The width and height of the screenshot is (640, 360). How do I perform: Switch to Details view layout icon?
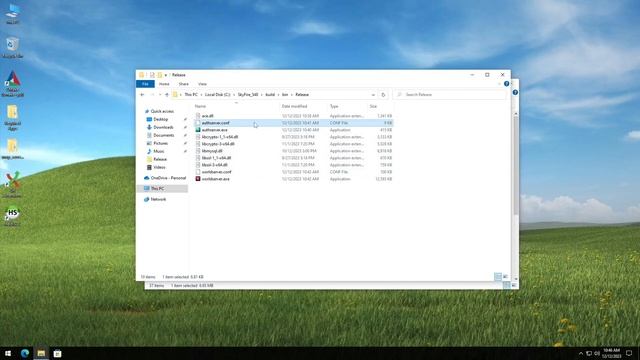click(x=498, y=277)
